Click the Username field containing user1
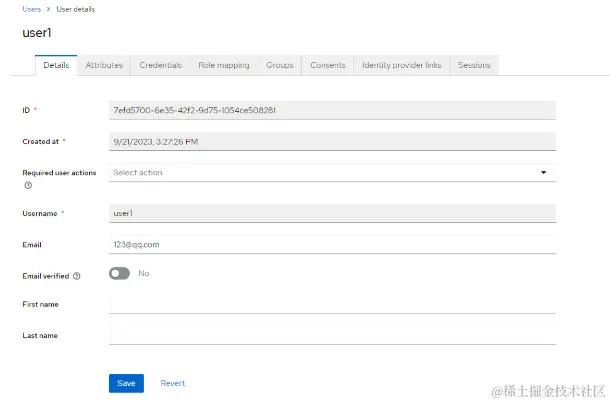The height and width of the screenshot is (403, 610). click(331, 213)
